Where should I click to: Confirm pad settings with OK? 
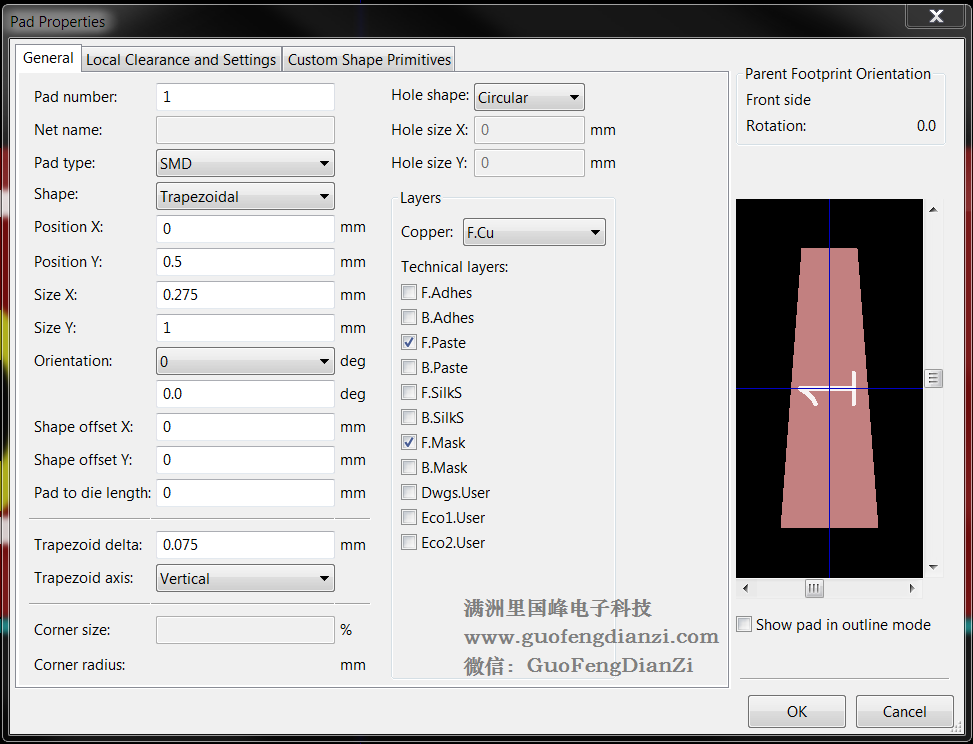(797, 711)
